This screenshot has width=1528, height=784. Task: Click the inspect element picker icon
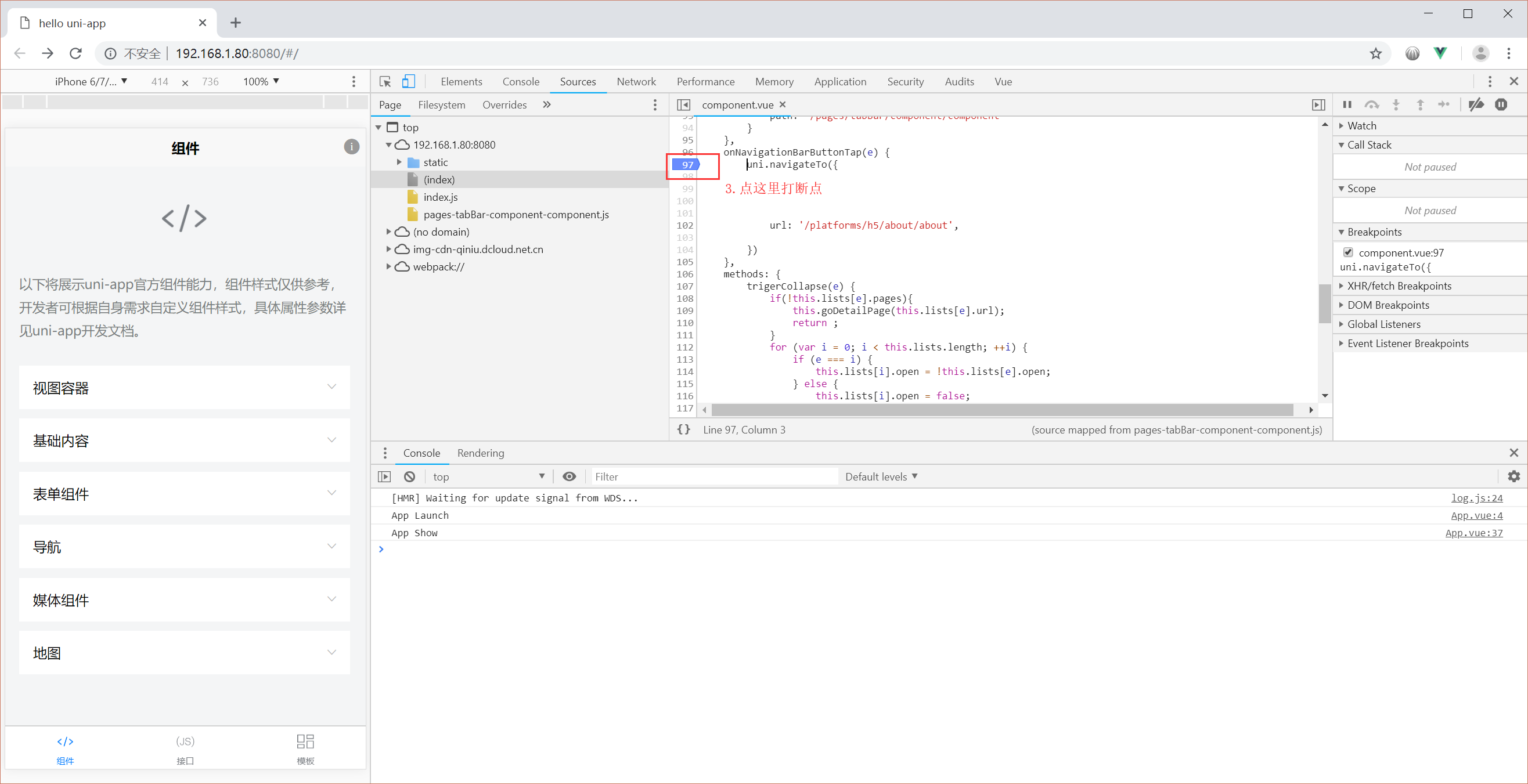[385, 81]
